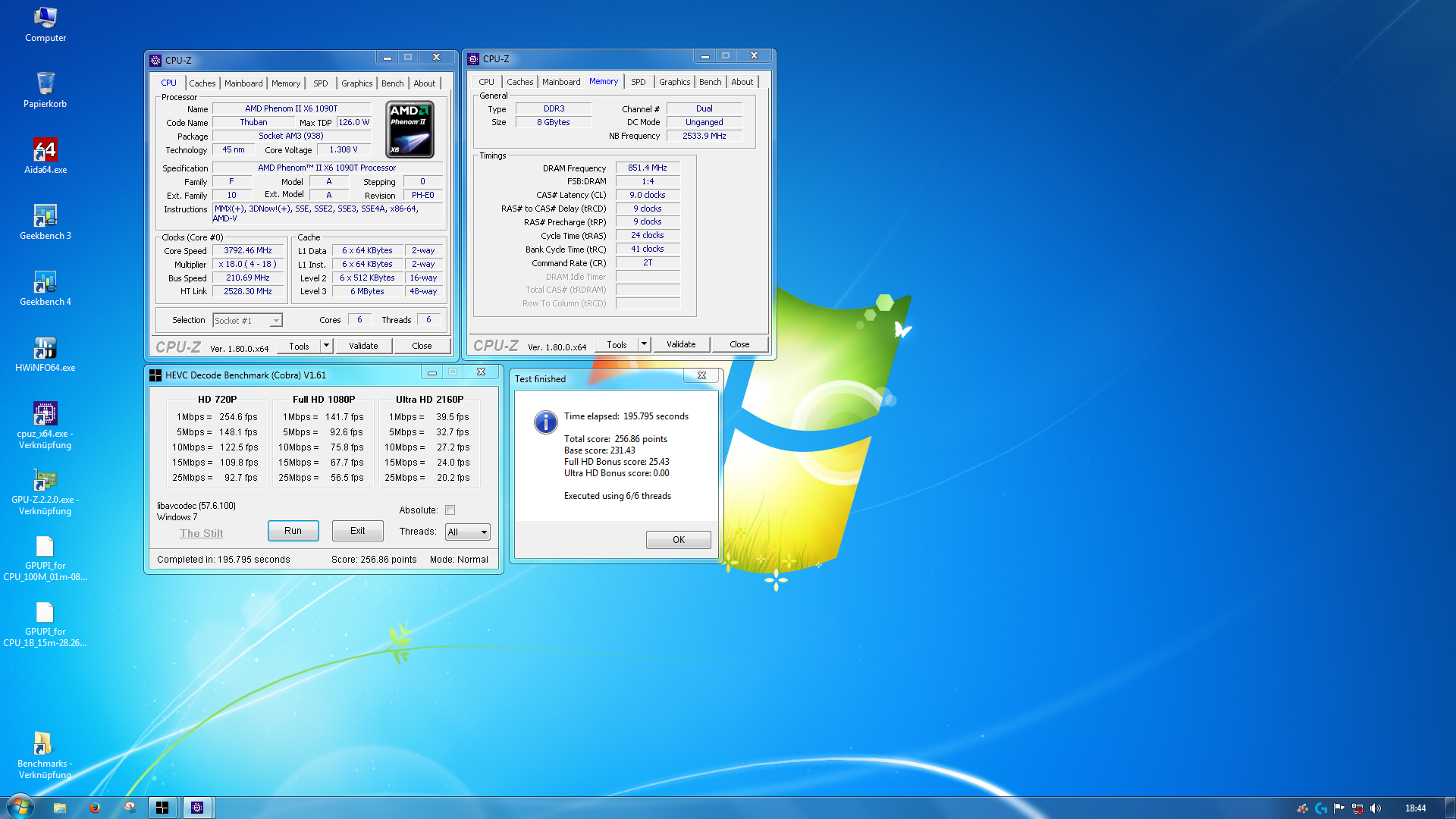Open Memory tab in left CPU-Z window
Image resolution: width=1456 pixels, height=819 pixels.
click(x=286, y=83)
